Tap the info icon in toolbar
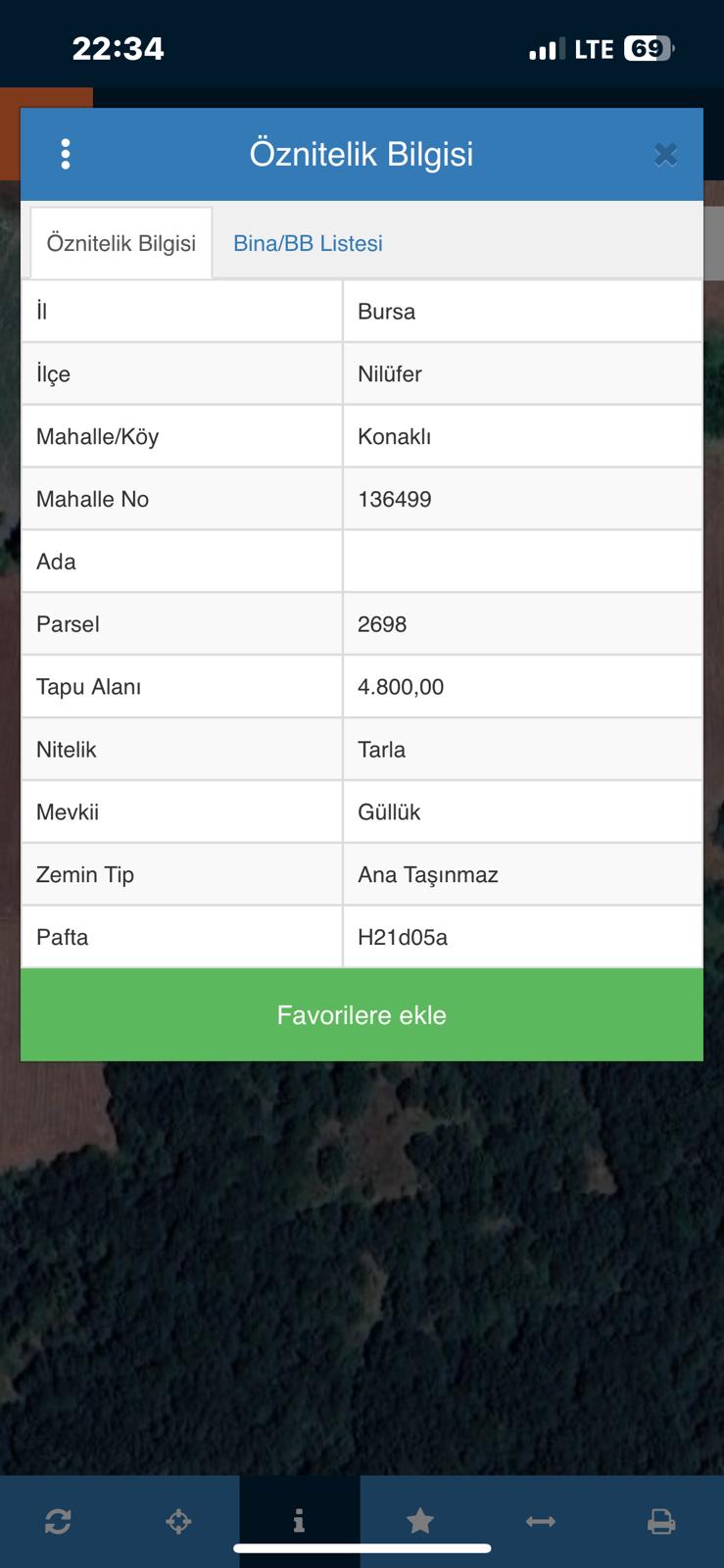Viewport: 724px width, 1568px height. [x=299, y=1521]
